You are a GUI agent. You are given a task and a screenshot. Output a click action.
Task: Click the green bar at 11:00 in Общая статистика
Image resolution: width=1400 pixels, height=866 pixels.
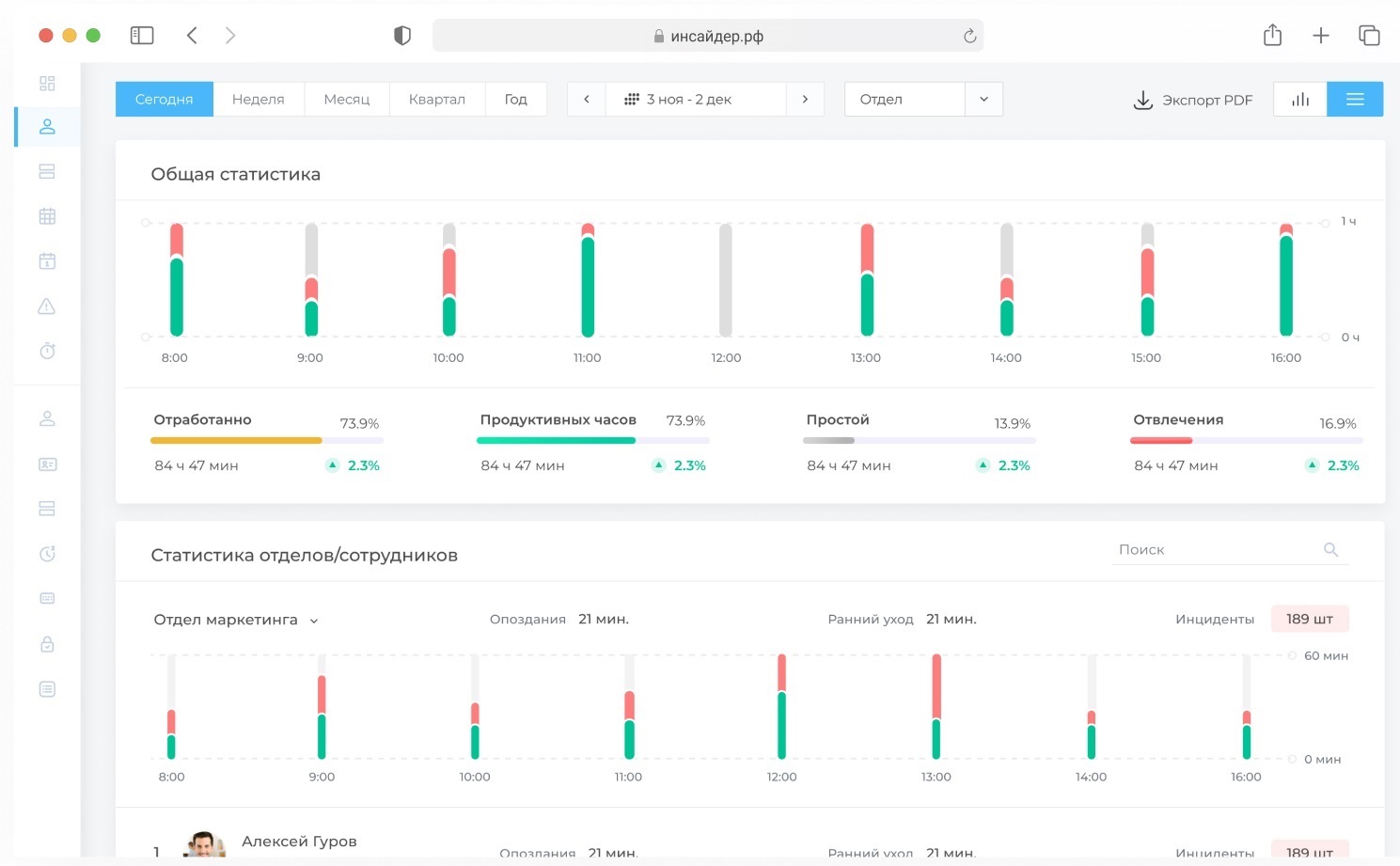click(588, 287)
